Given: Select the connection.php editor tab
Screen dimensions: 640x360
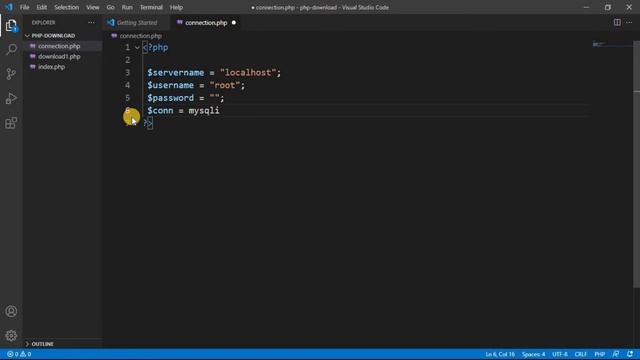Looking at the screenshot, I should pyautogui.click(x=206, y=22).
